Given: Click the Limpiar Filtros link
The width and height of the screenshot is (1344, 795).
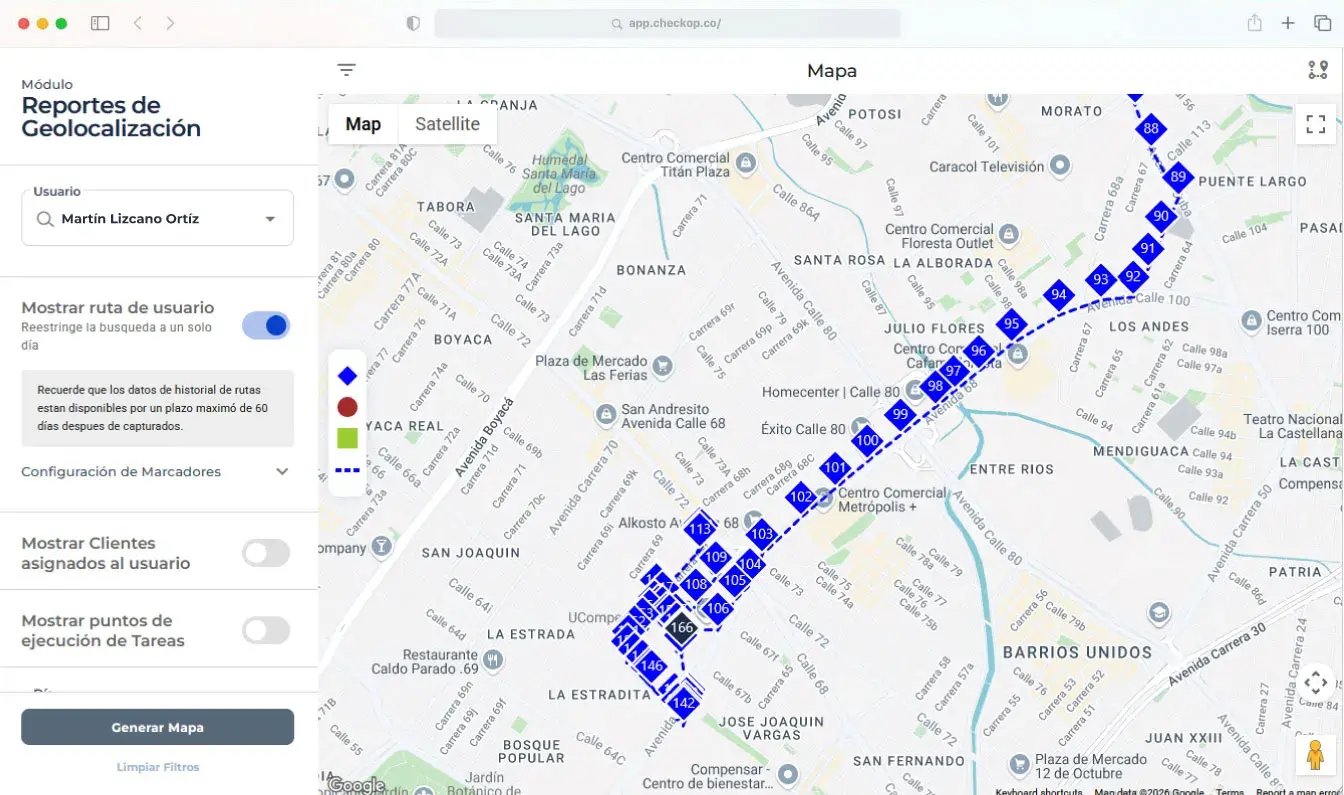Looking at the screenshot, I should (x=157, y=766).
